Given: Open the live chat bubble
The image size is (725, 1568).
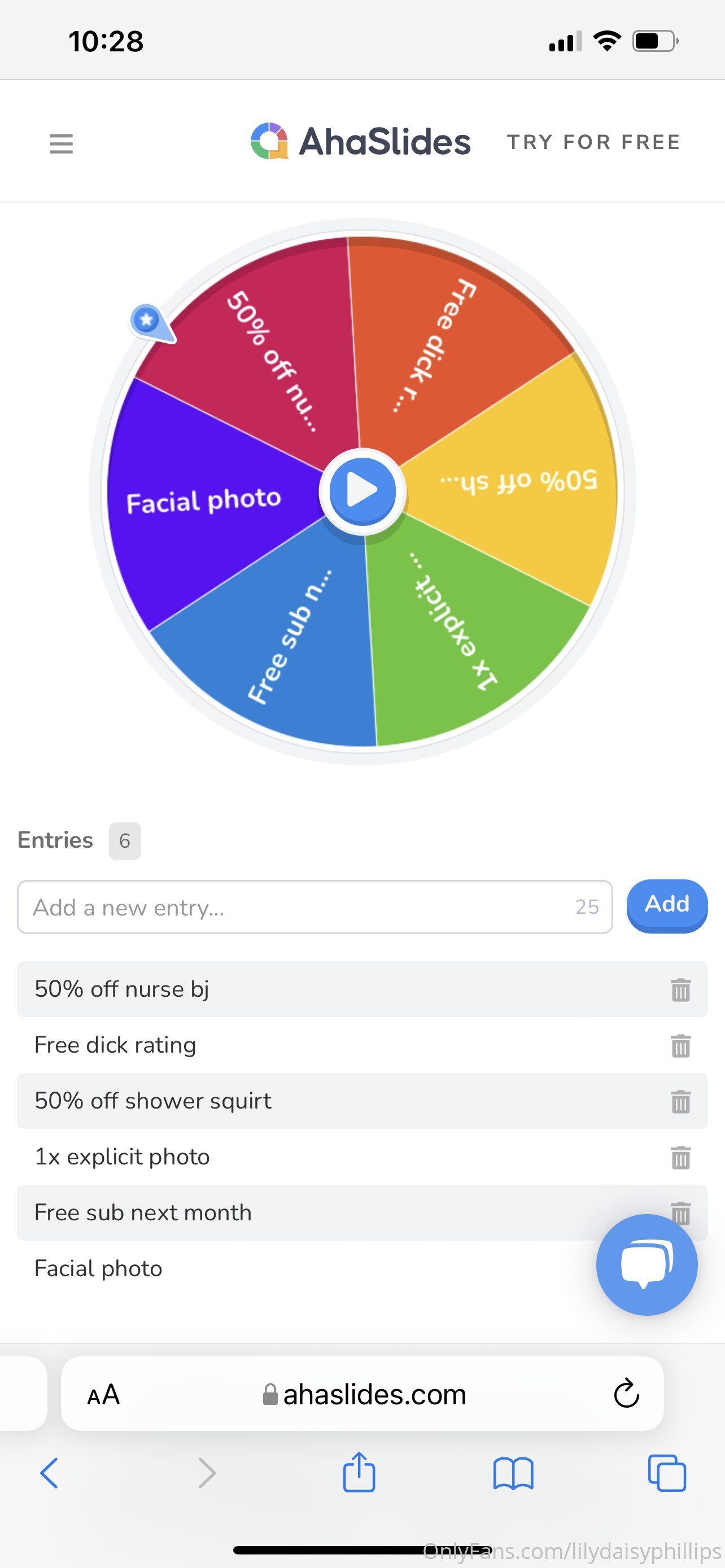Looking at the screenshot, I should click(647, 1264).
